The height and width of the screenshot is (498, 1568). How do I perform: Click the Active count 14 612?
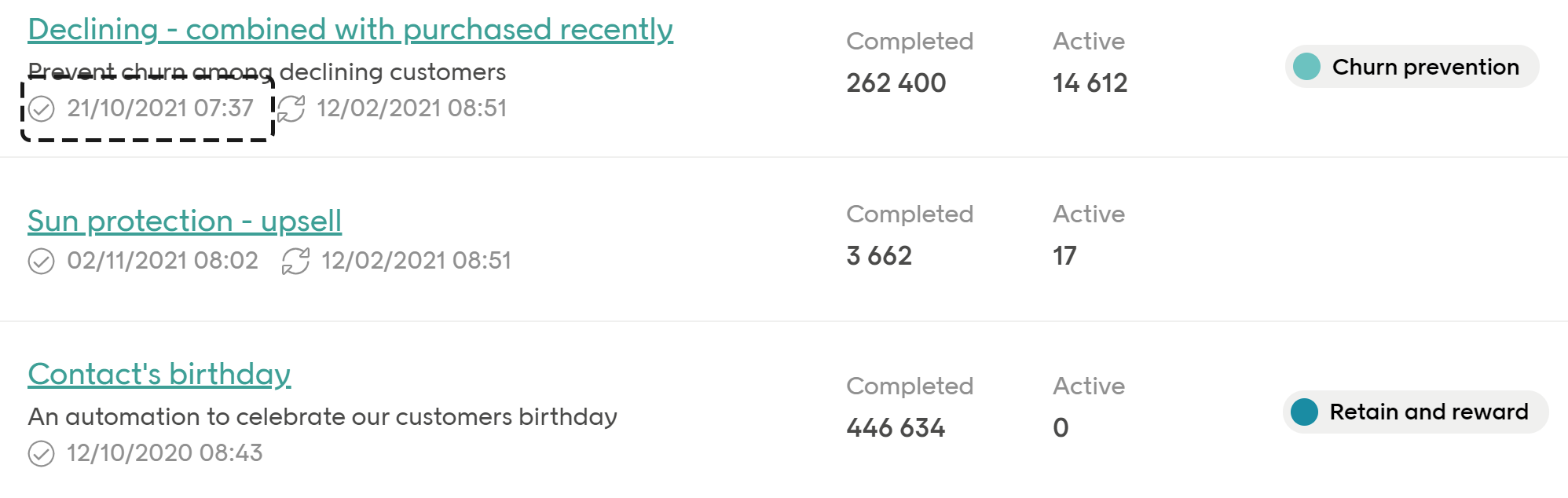[x=1090, y=82]
